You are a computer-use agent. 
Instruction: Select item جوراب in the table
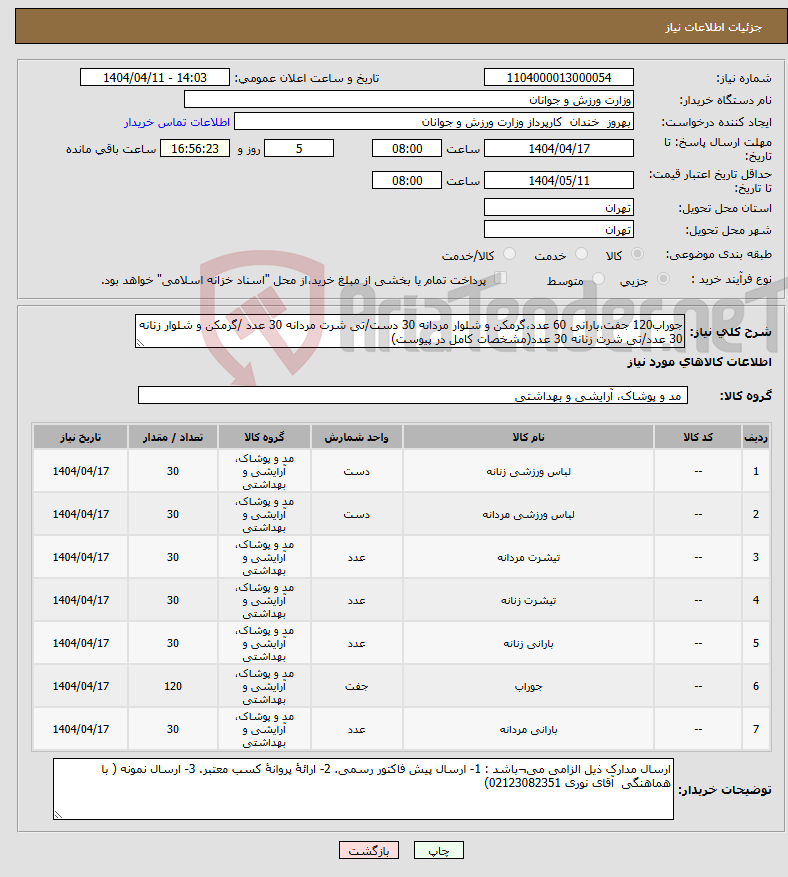[x=529, y=686]
